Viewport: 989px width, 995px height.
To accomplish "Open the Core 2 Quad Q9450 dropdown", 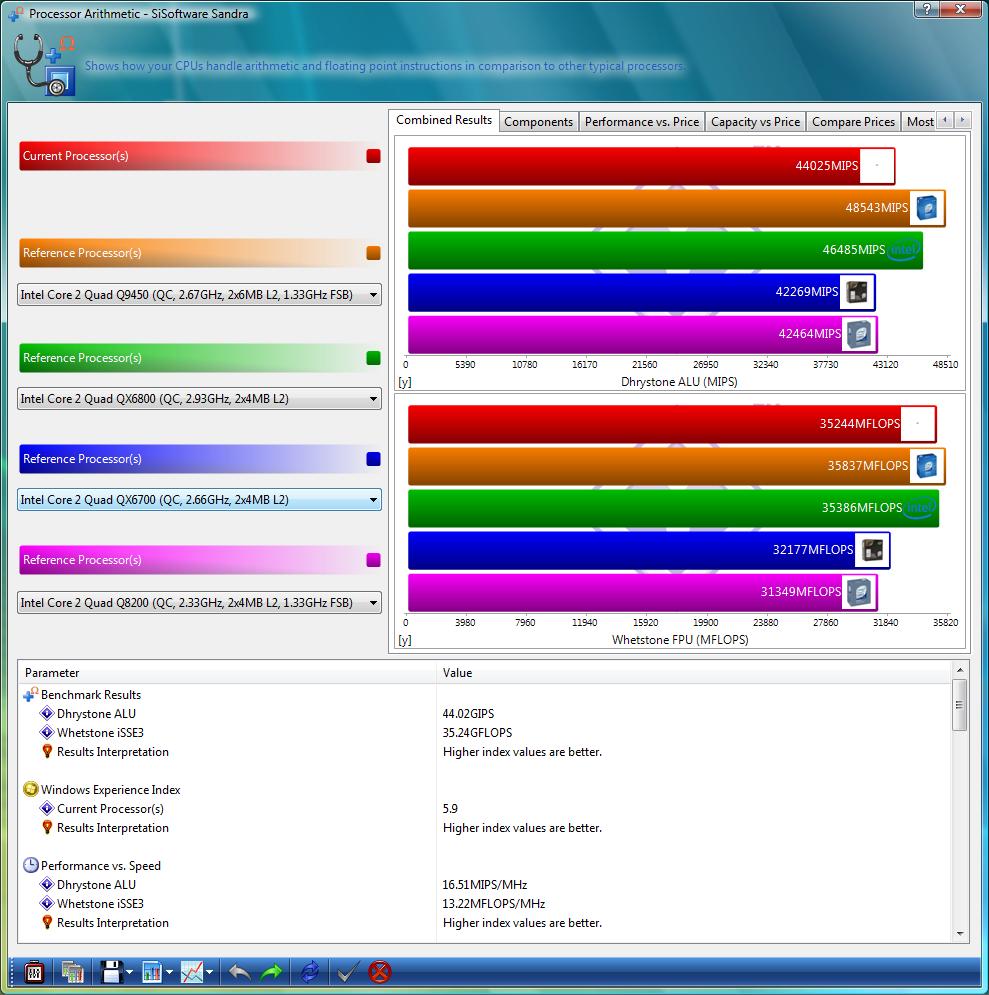I will tap(199, 294).
